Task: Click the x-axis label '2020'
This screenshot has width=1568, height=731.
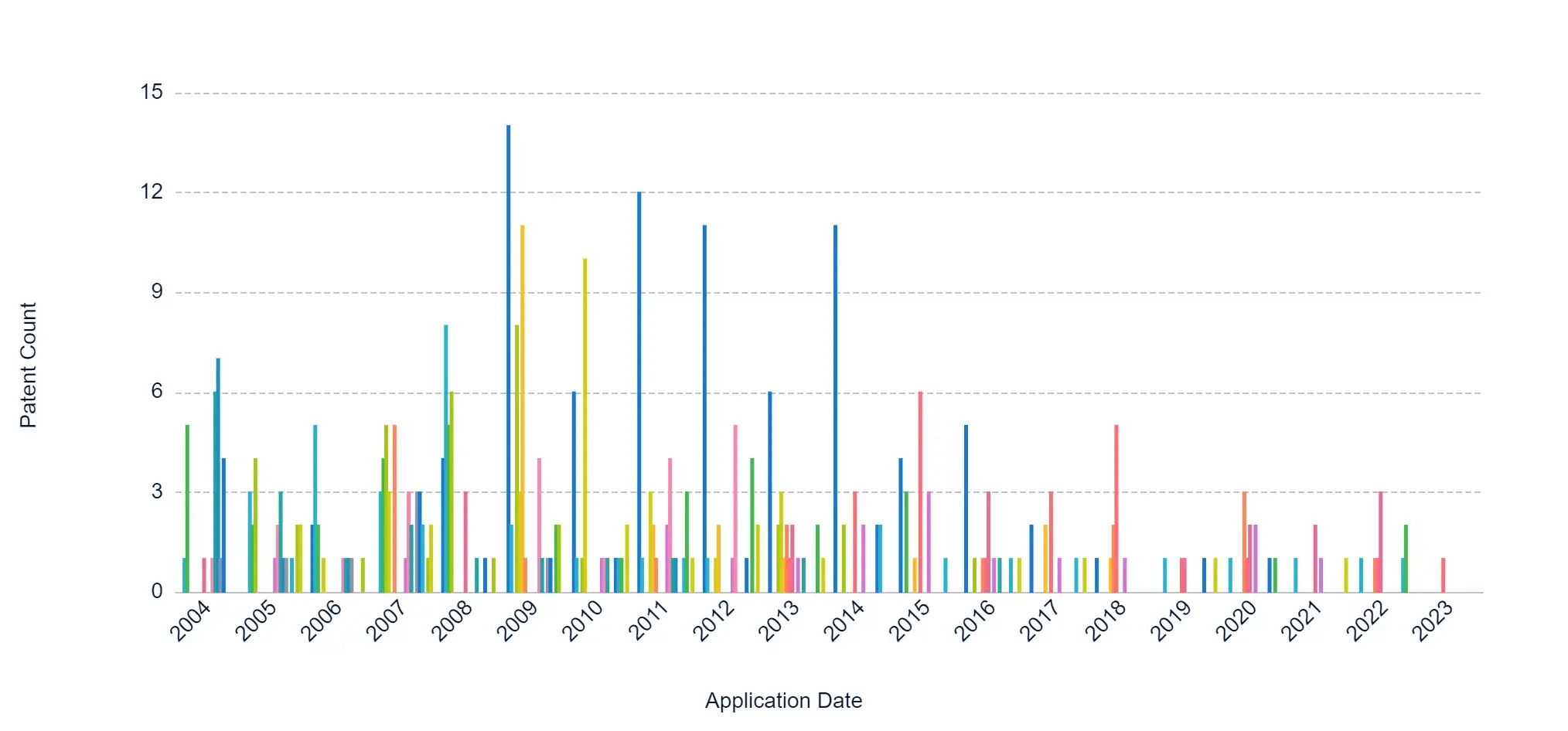Action: (1236, 620)
